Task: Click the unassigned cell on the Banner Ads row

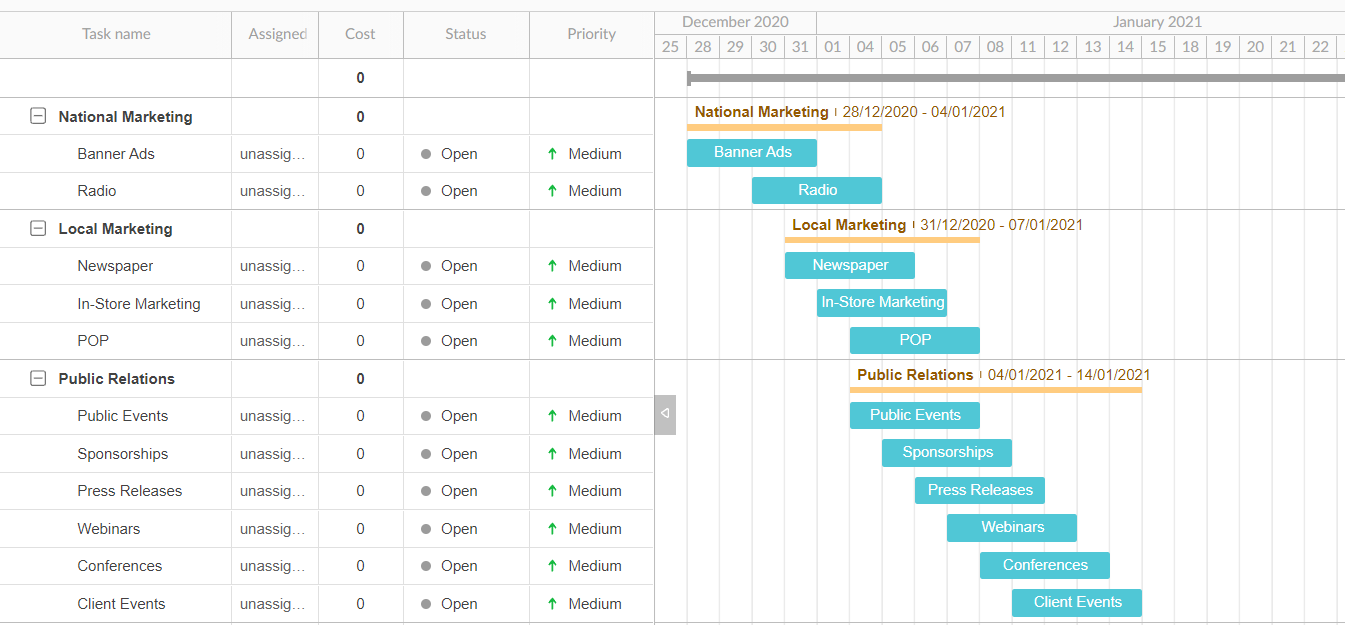Action: coord(274,153)
